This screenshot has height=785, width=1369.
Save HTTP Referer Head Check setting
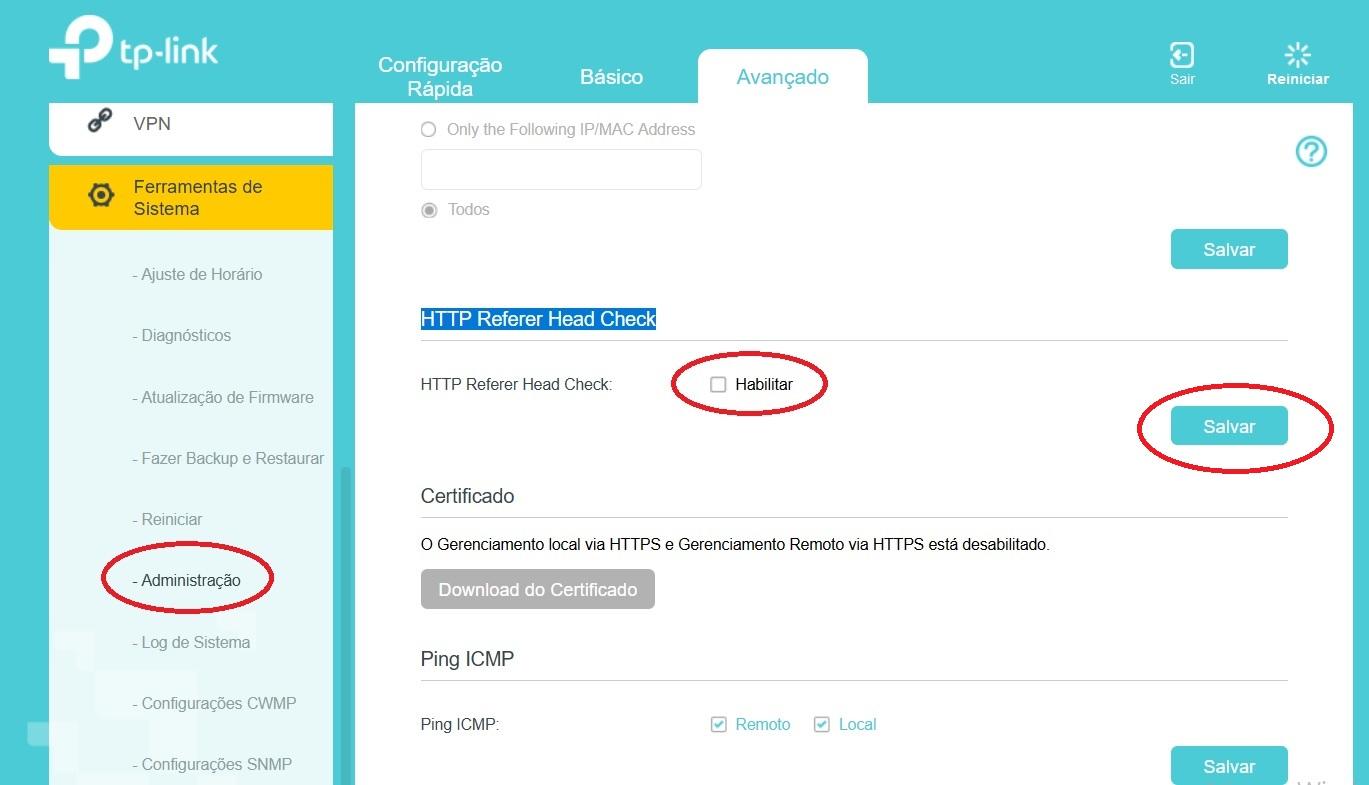click(1229, 427)
